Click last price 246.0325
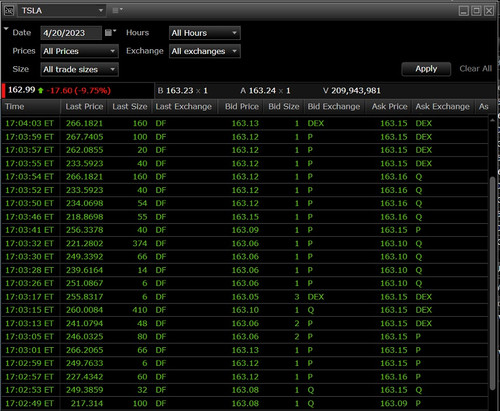Screen dimensions: 500x411 tap(84, 337)
